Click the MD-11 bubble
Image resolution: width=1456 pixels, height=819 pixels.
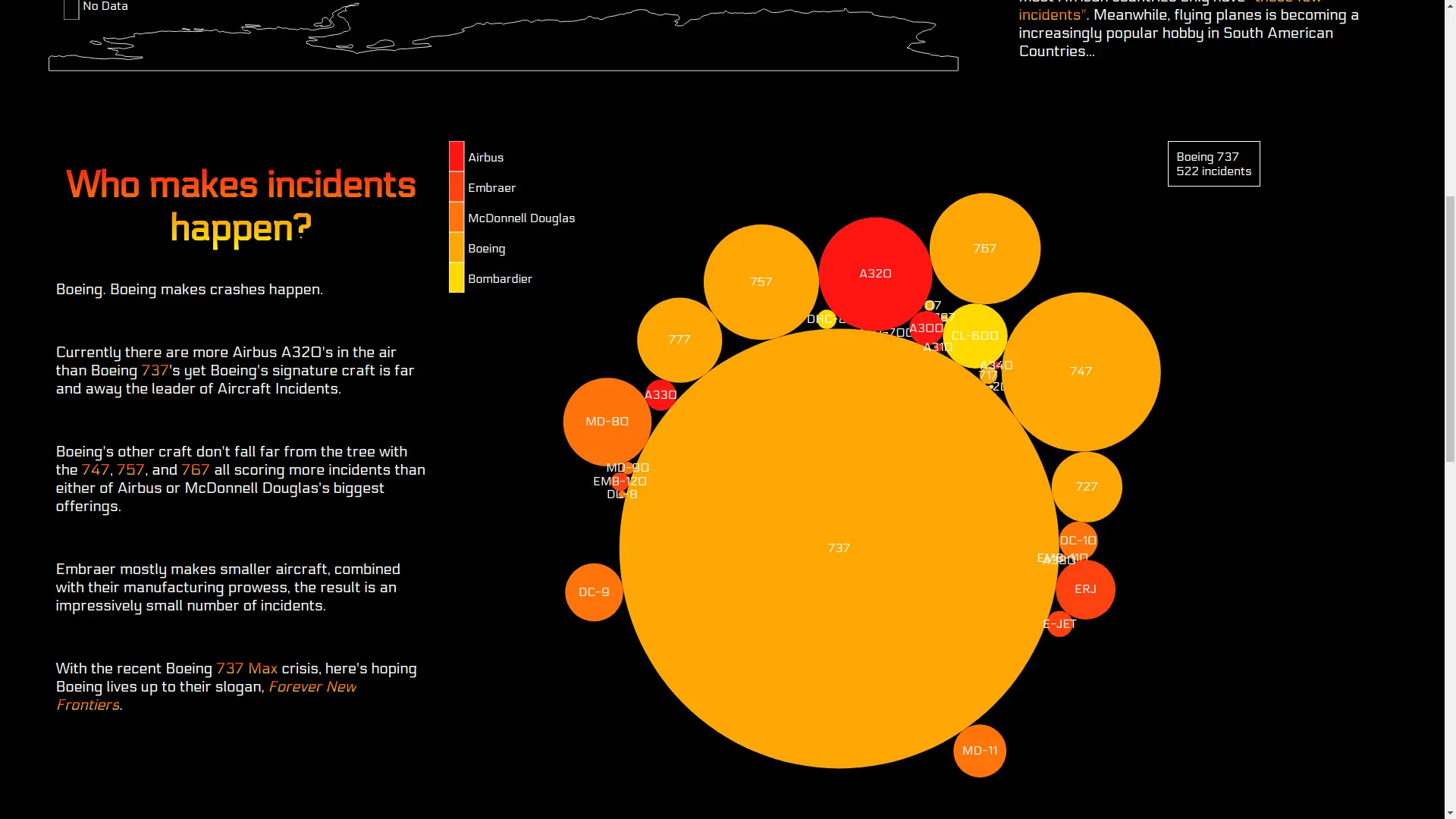click(979, 751)
